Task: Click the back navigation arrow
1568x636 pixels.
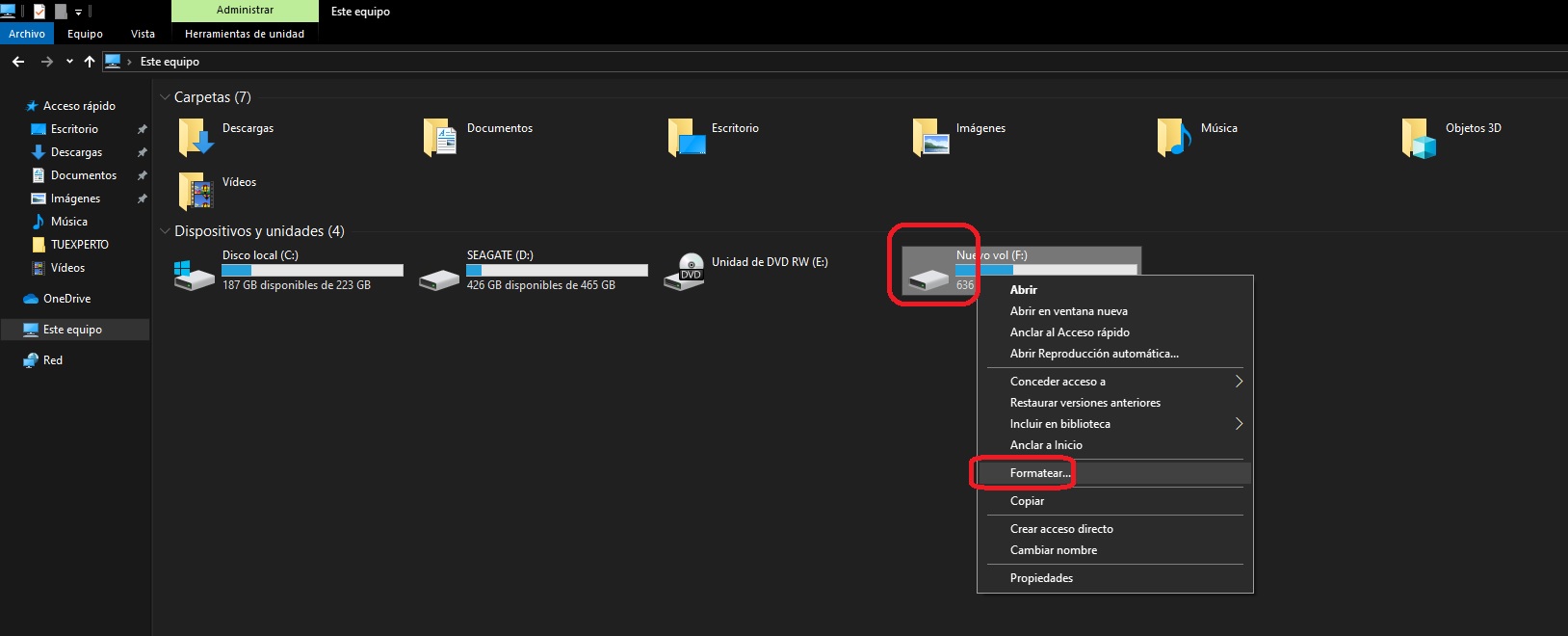Action: coord(18,62)
